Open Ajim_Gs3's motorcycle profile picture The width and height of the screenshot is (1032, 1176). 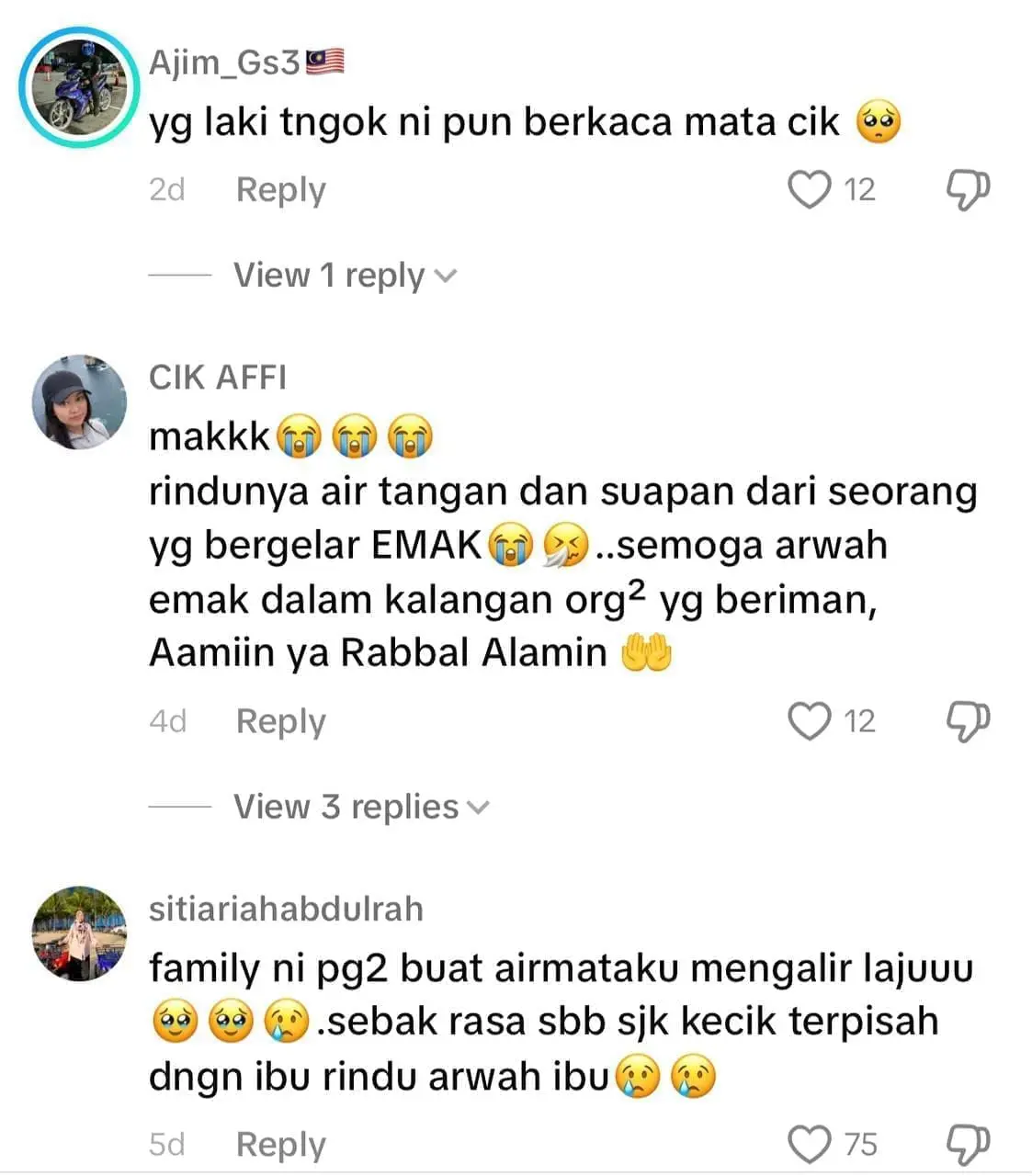pos(79,88)
